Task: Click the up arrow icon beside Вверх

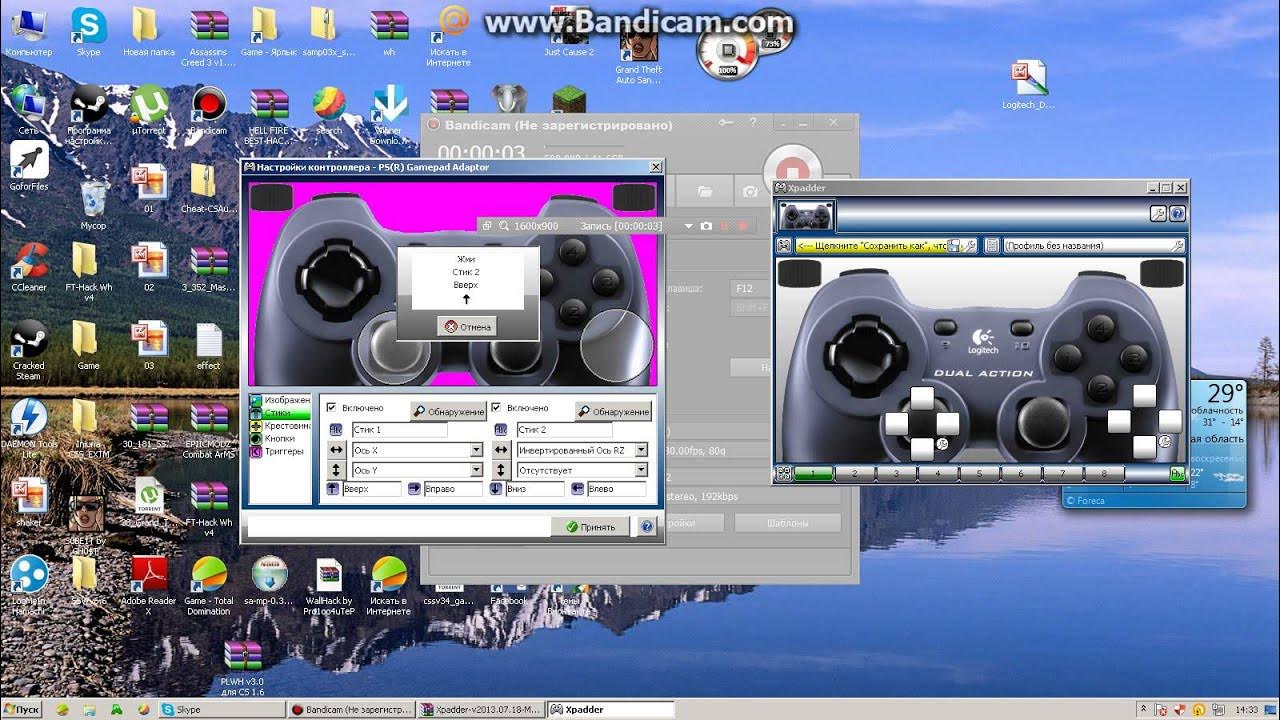Action: pos(333,489)
